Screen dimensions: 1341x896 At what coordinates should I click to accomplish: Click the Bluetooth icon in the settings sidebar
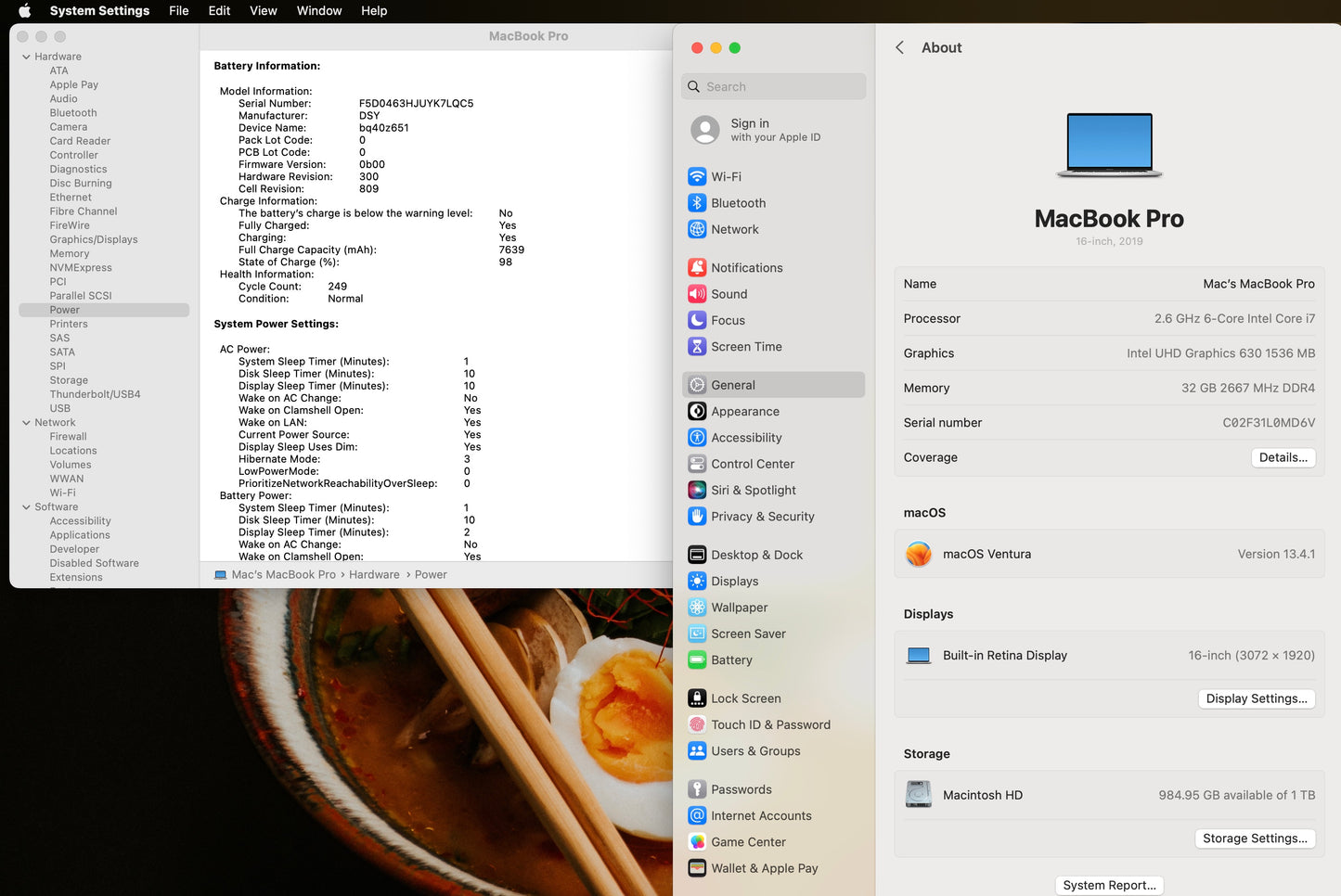[697, 203]
